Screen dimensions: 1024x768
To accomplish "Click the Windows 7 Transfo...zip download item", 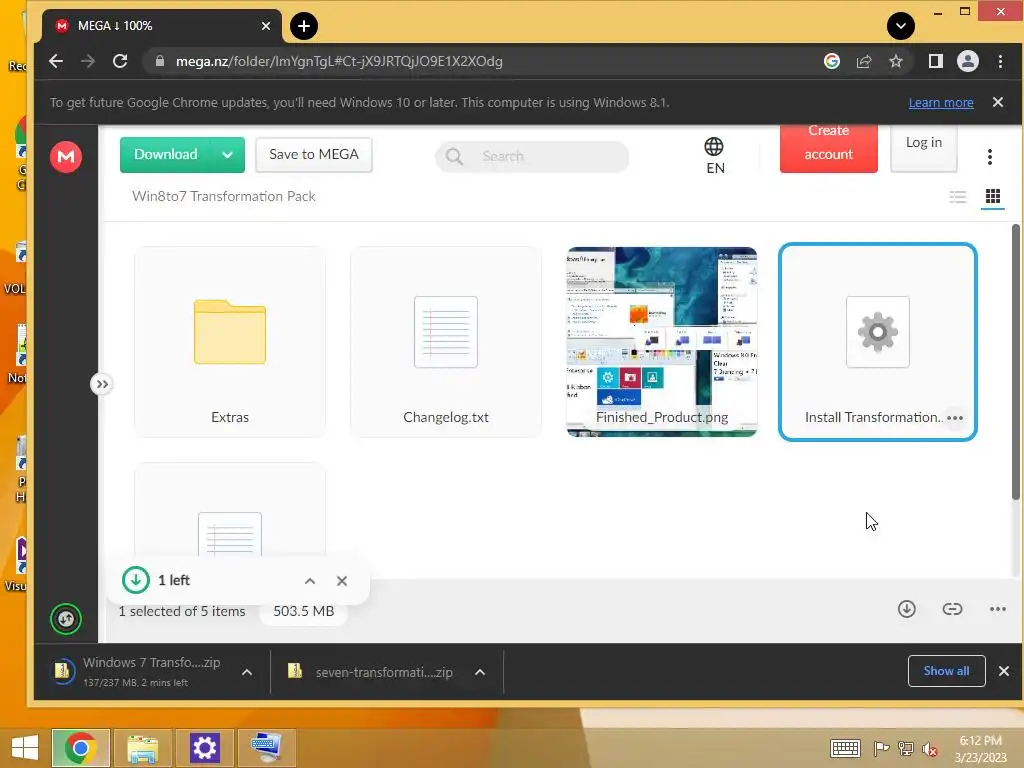I will tap(138, 671).
